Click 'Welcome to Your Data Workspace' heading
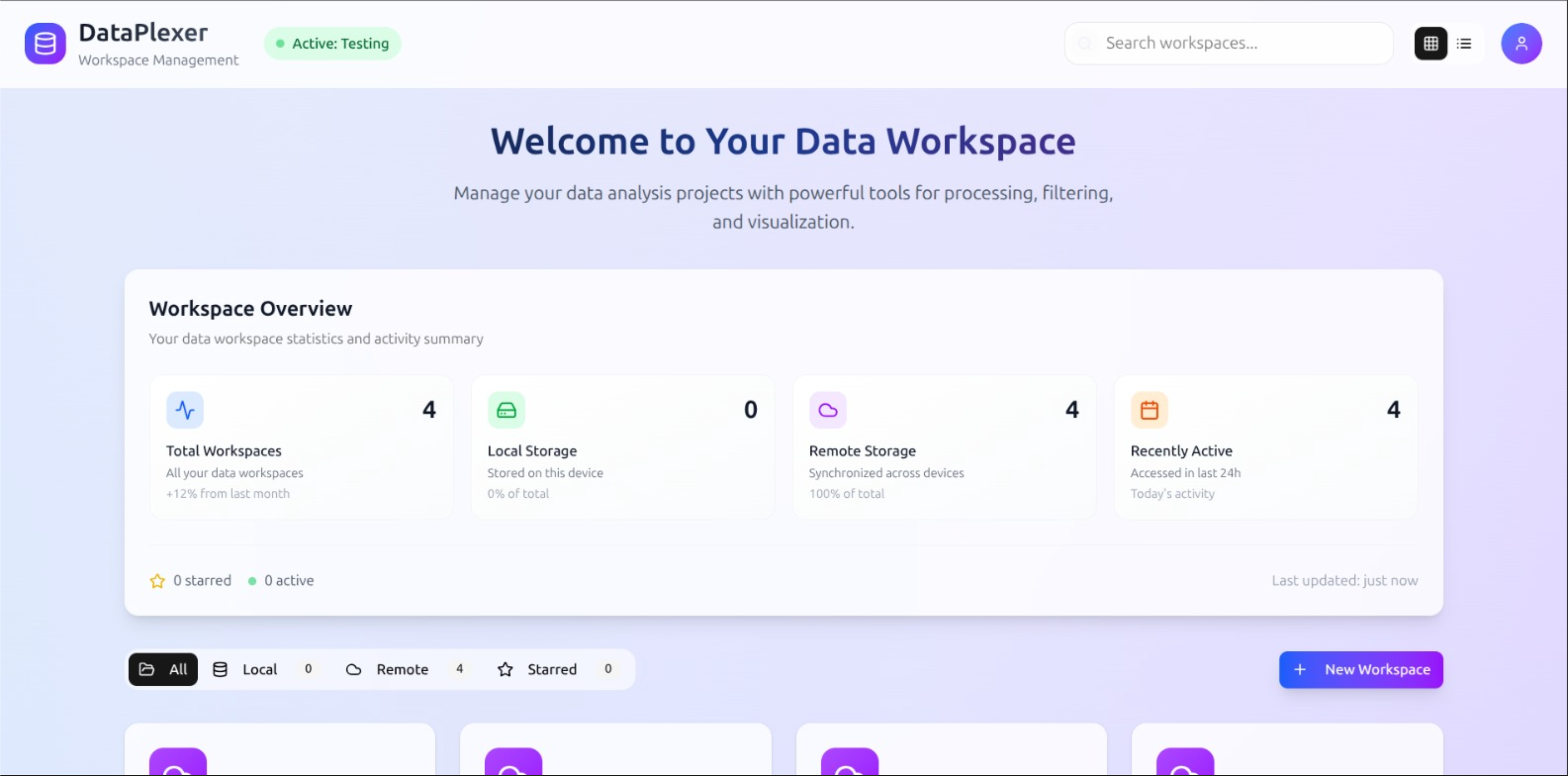The width and height of the screenshot is (1568, 776). 784,141
